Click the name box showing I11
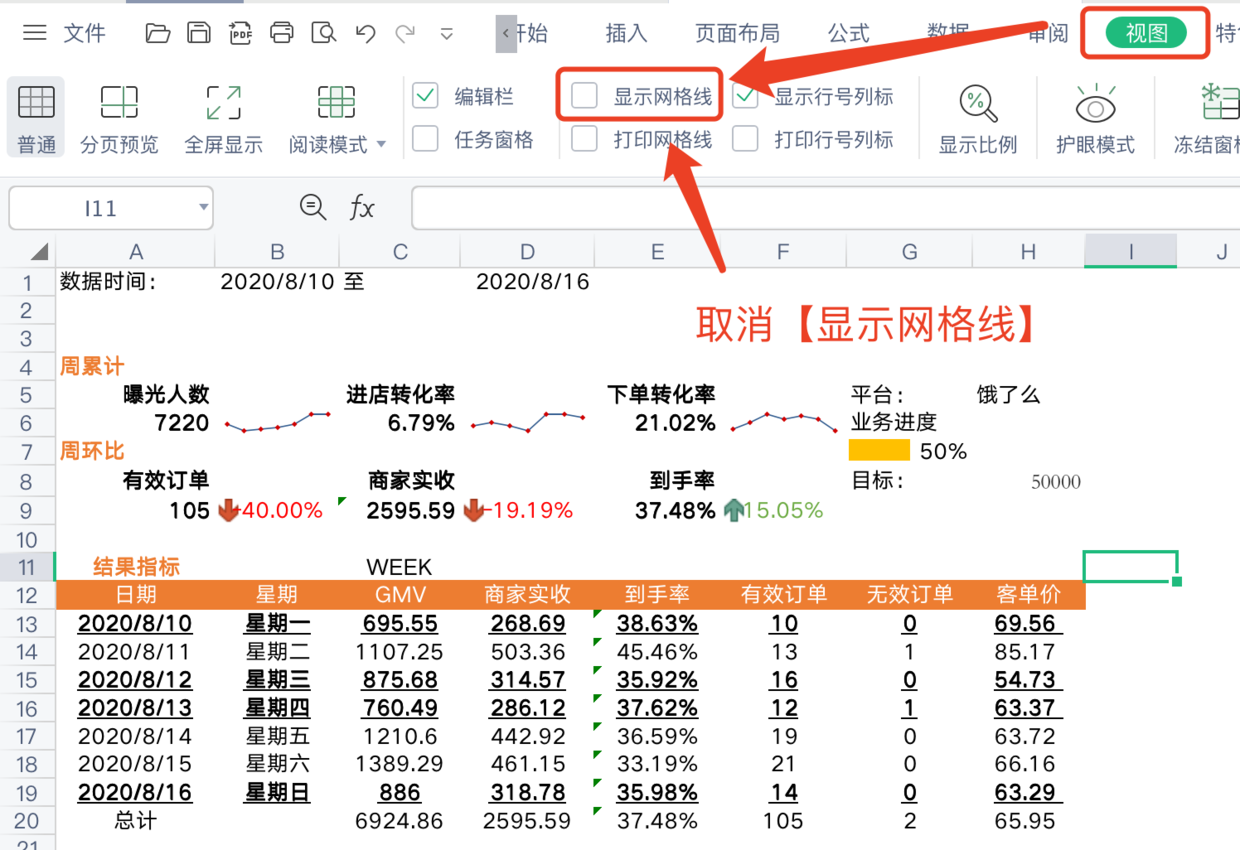 pyautogui.click(x=100, y=208)
